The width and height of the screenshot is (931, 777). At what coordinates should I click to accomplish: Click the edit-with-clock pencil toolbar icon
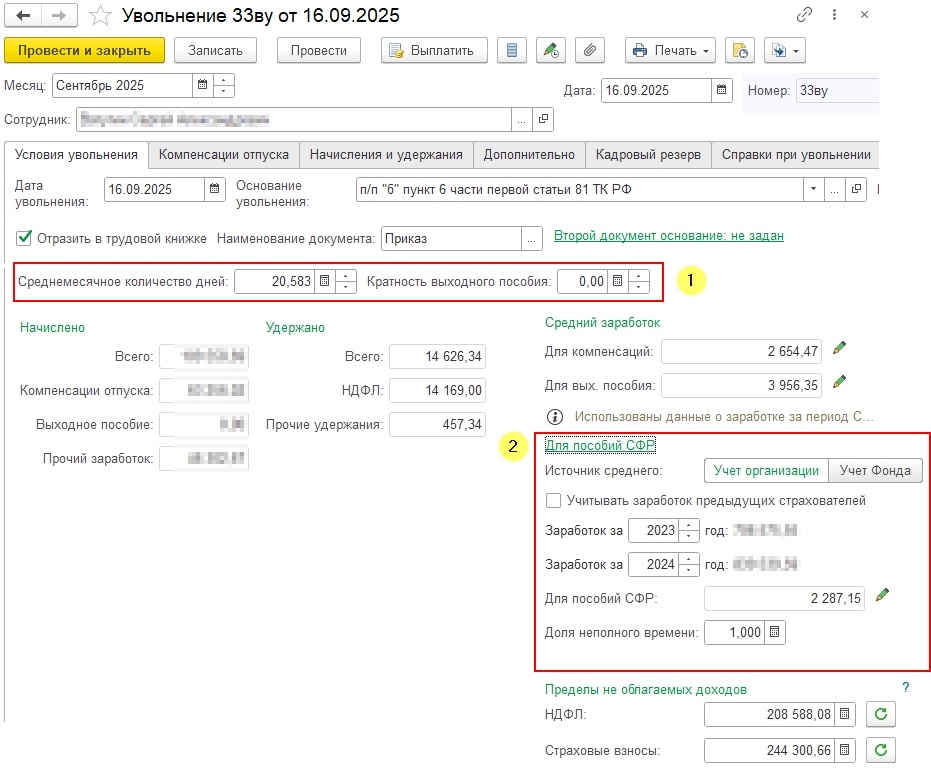(x=550, y=50)
